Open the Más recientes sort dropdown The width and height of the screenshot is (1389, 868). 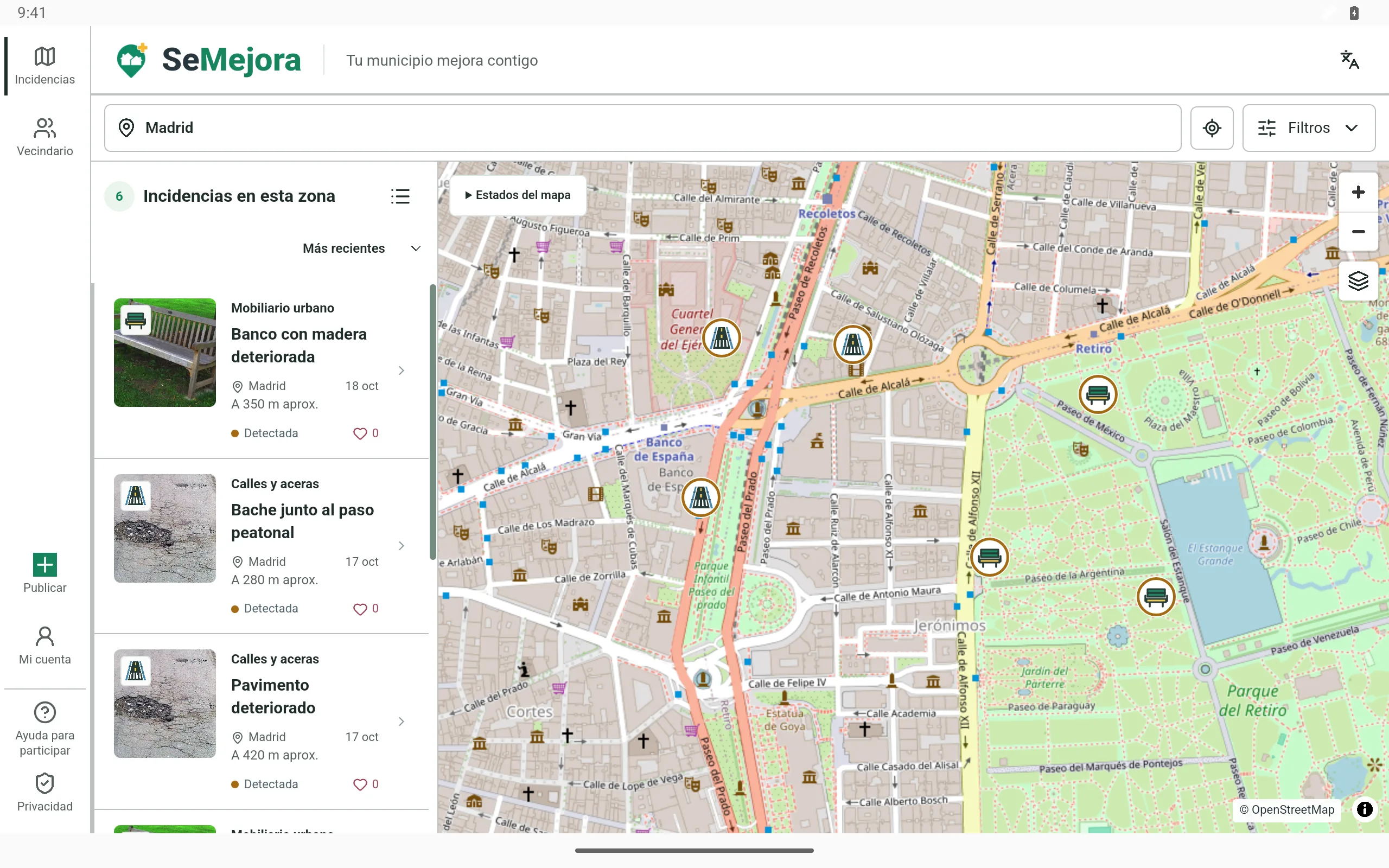click(x=361, y=248)
